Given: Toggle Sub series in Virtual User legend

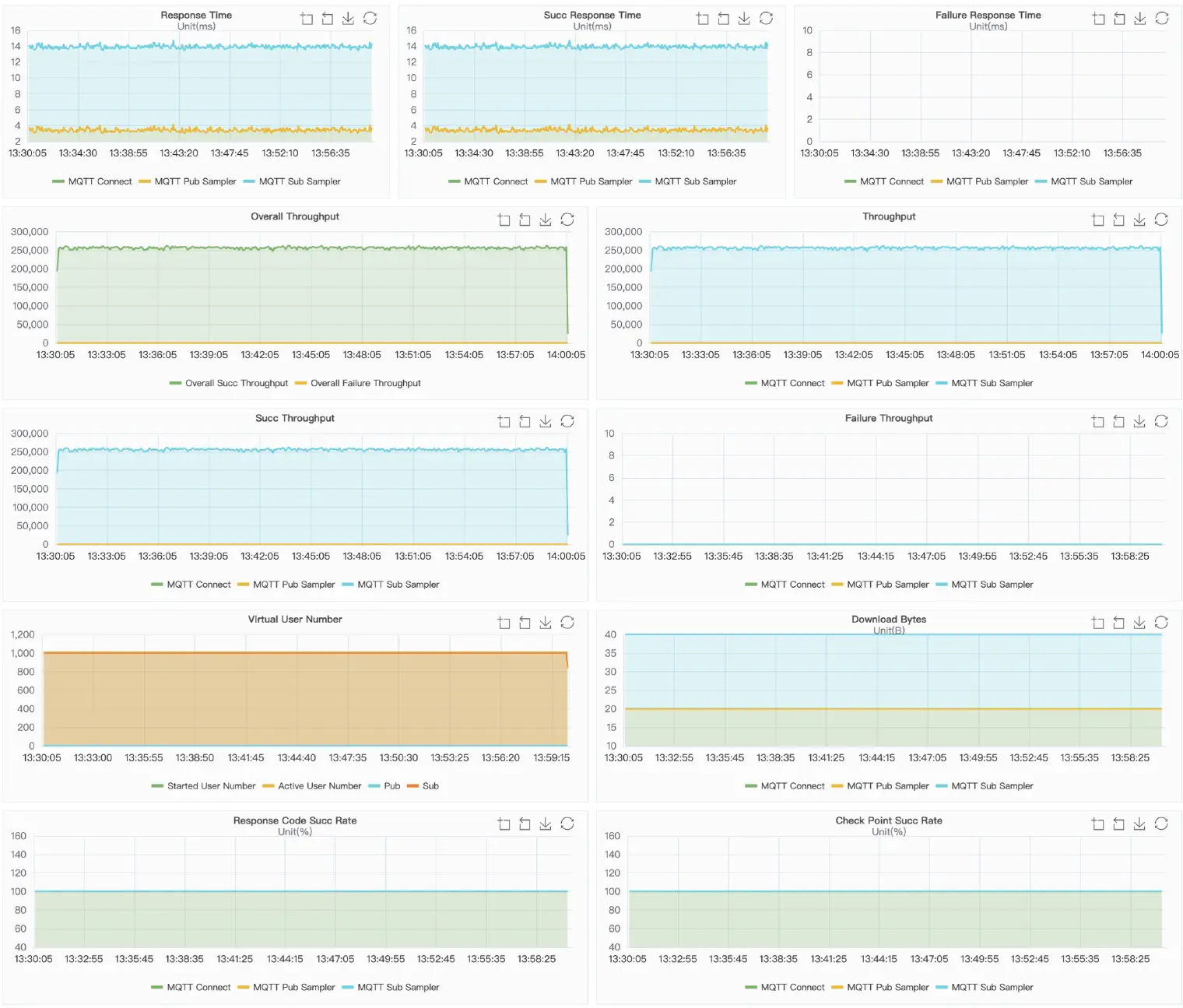Looking at the screenshot, I should tap(423, 786).
